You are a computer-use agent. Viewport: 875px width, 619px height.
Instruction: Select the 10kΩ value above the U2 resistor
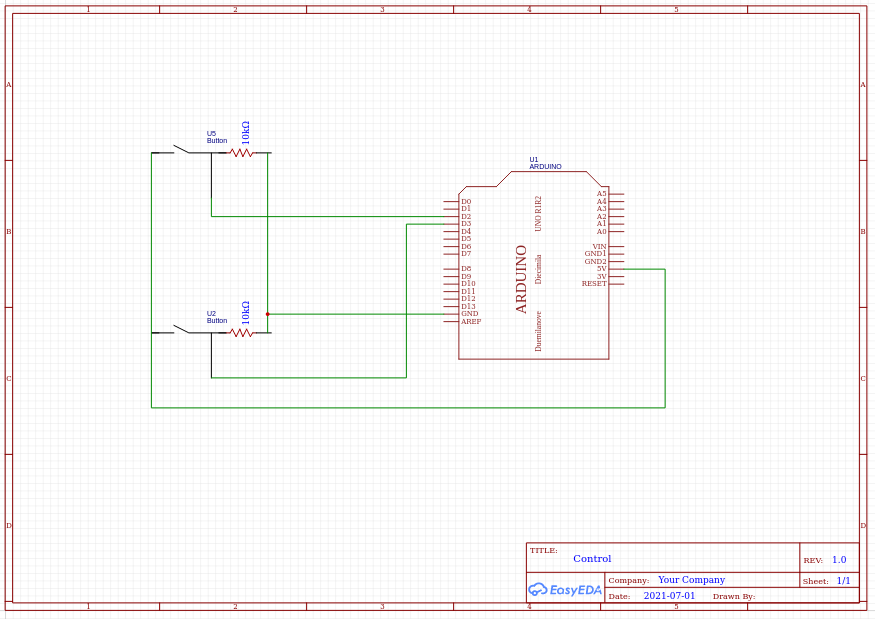tap(246, 313)
